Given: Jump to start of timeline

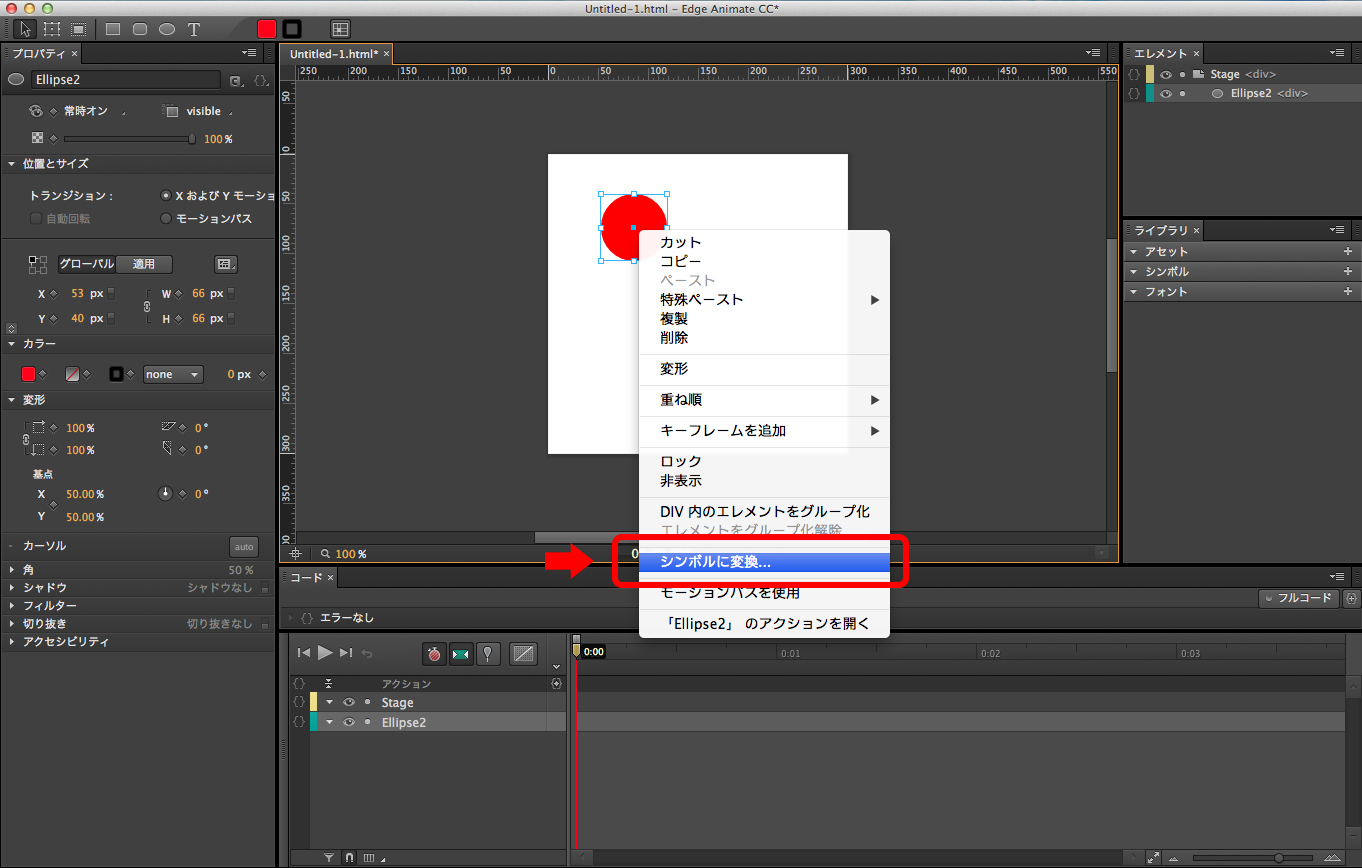Looking at the screenshot, I should click(304, 653).
